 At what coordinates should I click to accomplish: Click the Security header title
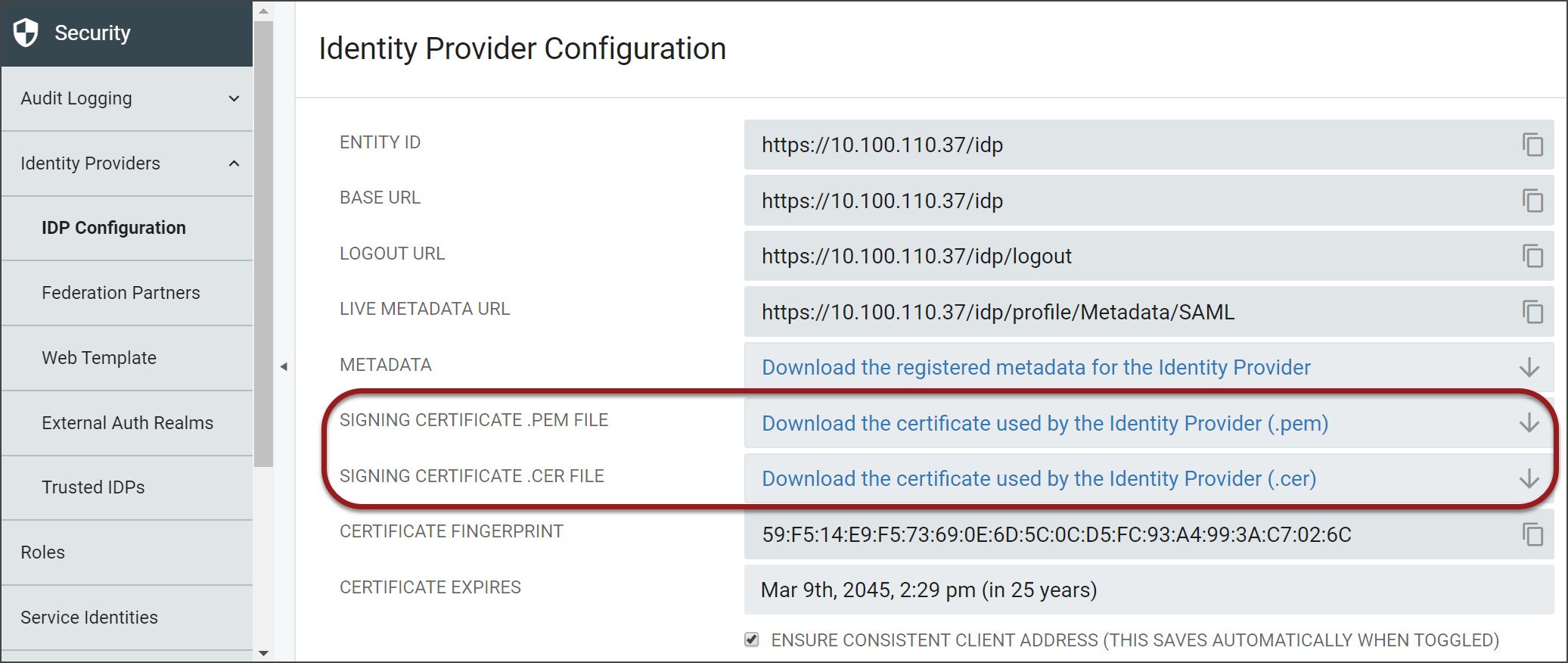92,33
